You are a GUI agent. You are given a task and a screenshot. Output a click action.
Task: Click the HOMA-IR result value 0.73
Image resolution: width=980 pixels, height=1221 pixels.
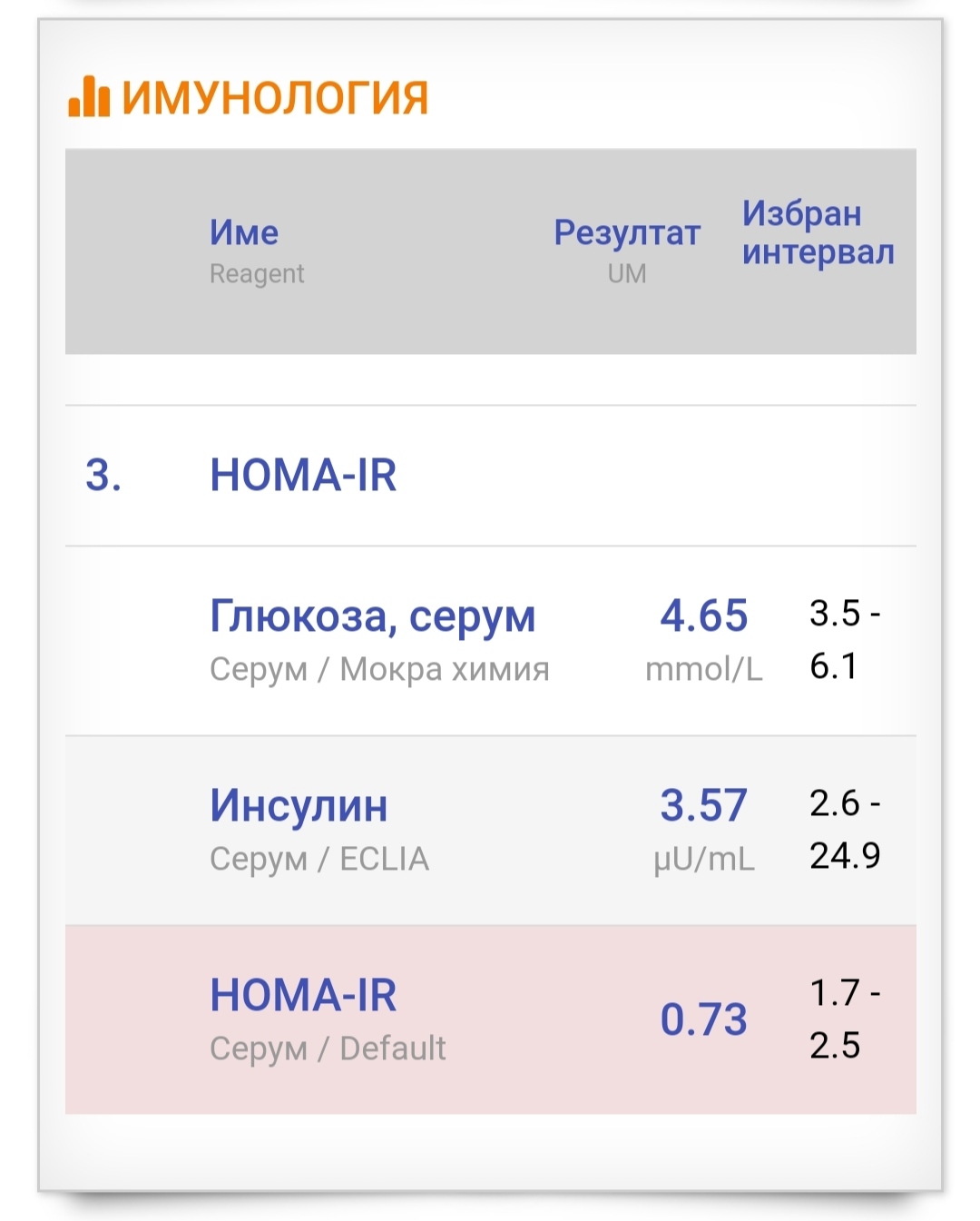pyautogui.click(x=703, y=1019)
